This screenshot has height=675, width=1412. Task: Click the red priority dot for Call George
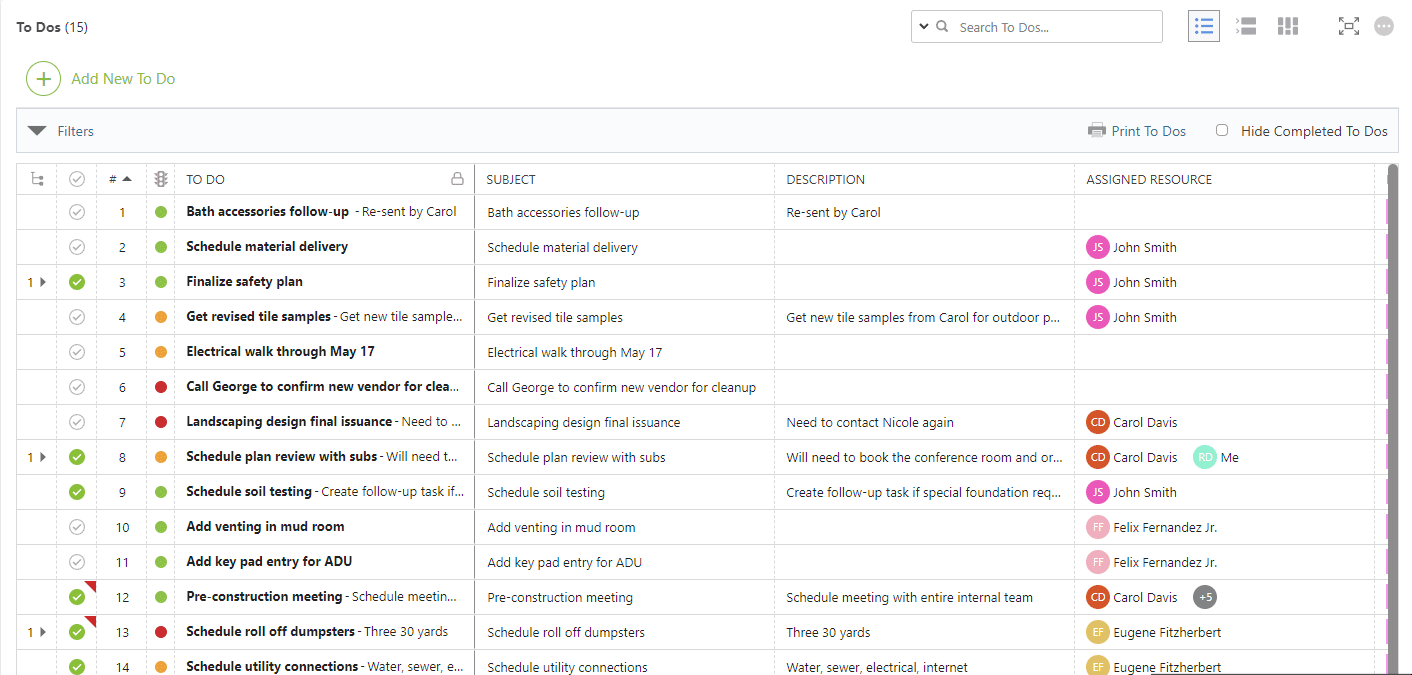point(160,387)
